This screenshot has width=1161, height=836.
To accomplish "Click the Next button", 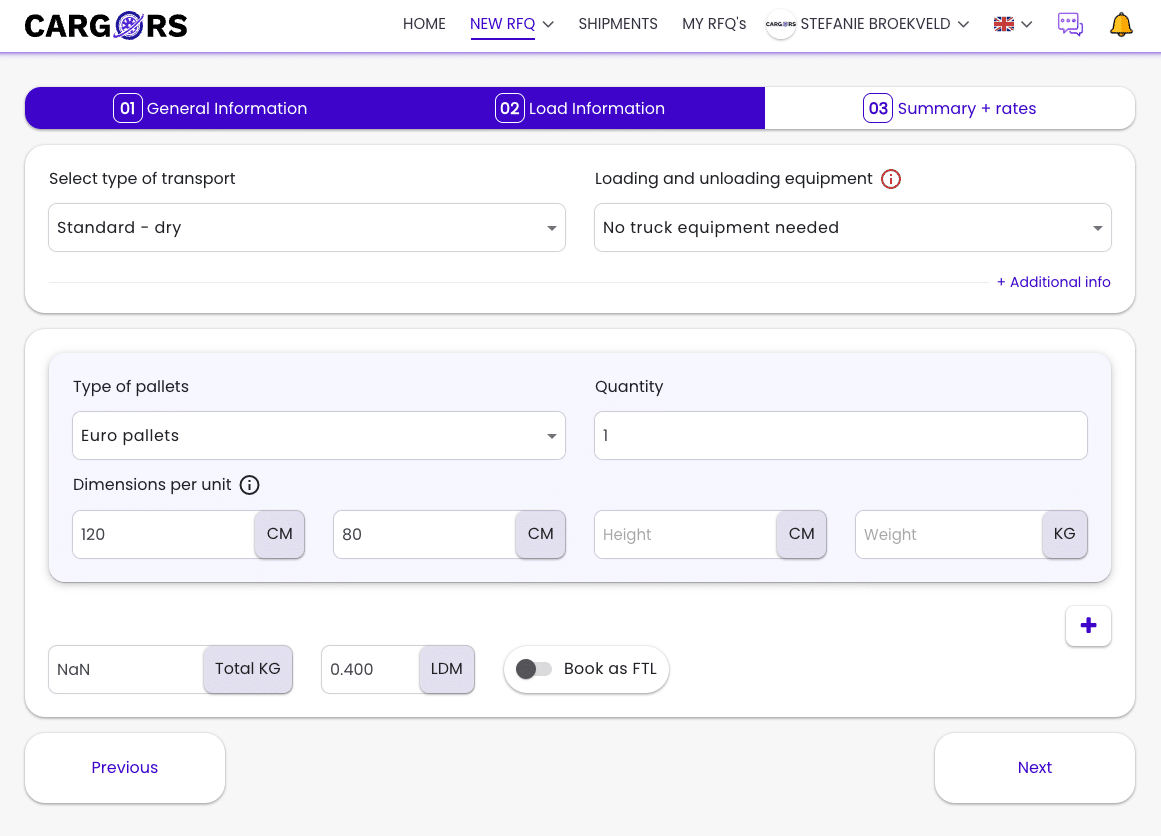I will tap(1034, 768).
